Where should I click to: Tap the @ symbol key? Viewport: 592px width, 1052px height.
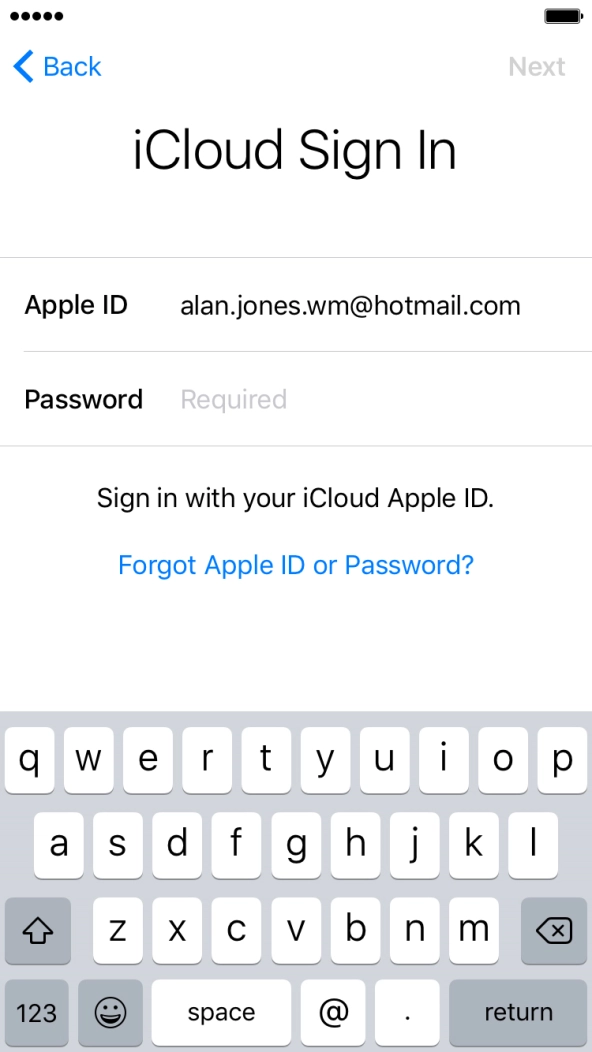click(333, 1012)
